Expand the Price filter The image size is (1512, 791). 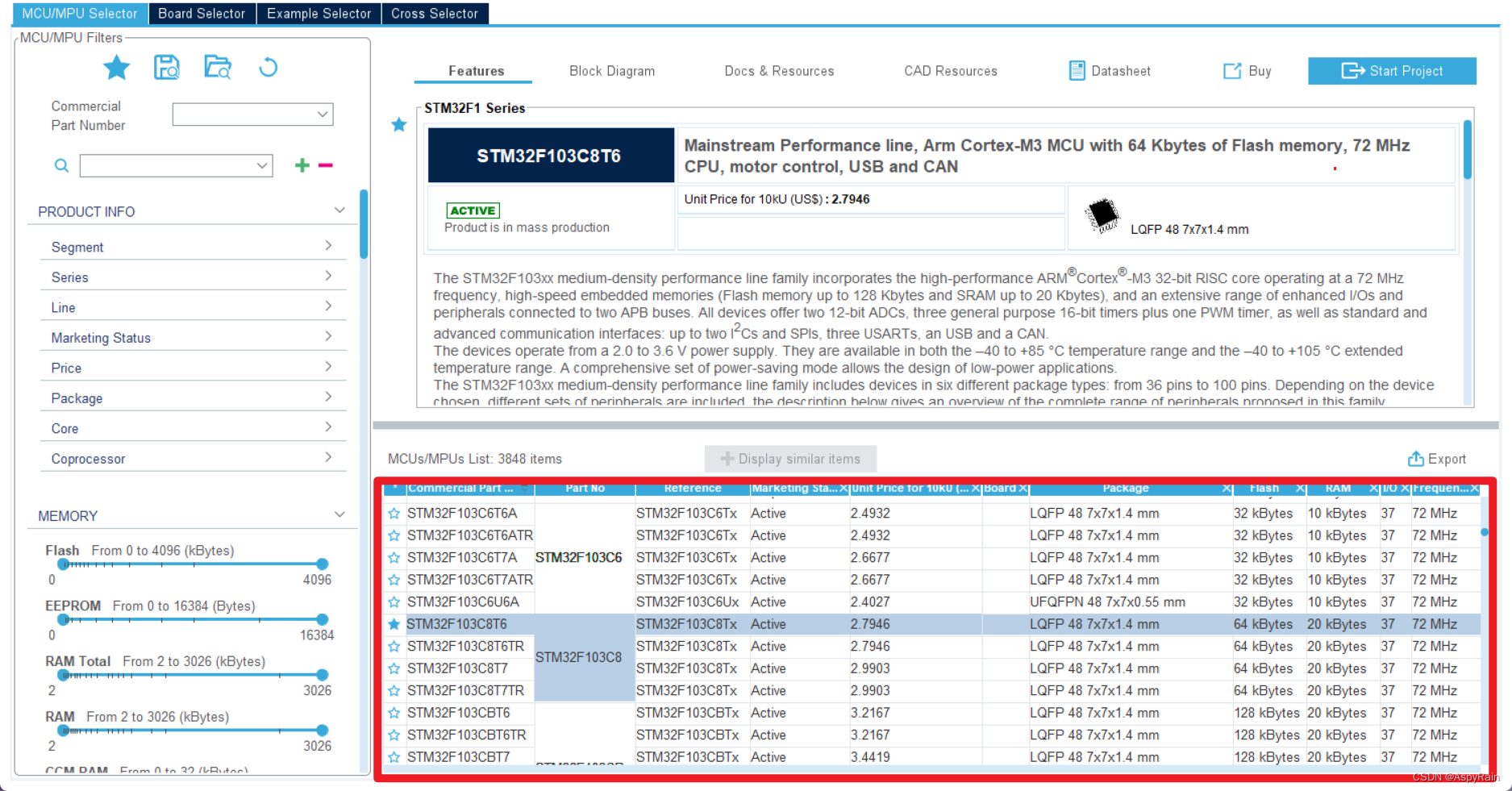[328, 367]
